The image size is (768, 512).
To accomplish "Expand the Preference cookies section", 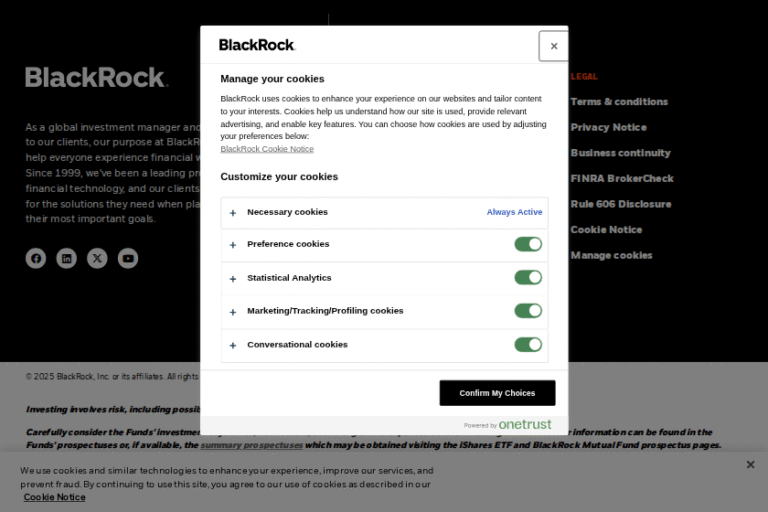I will [233, 245].
